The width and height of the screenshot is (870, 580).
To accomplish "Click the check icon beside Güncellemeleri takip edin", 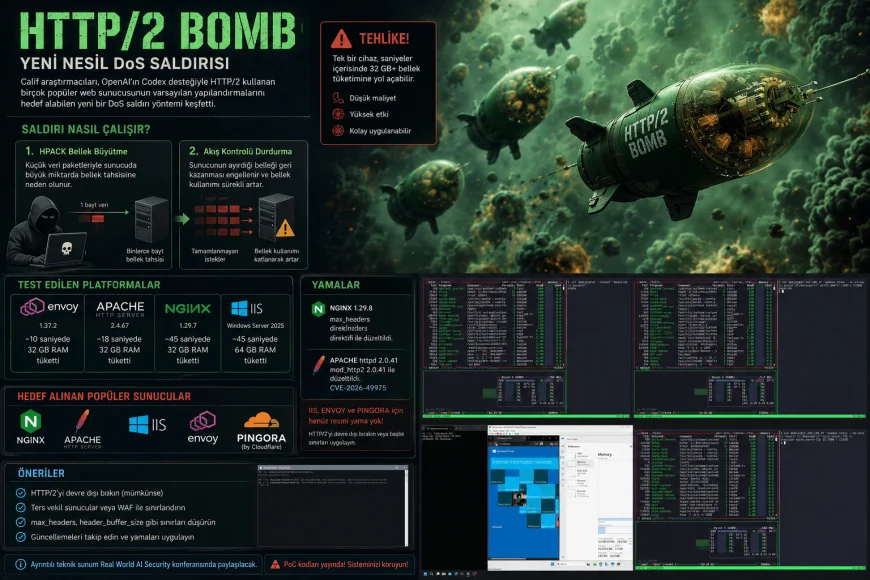I will click(x=21, y=537).
